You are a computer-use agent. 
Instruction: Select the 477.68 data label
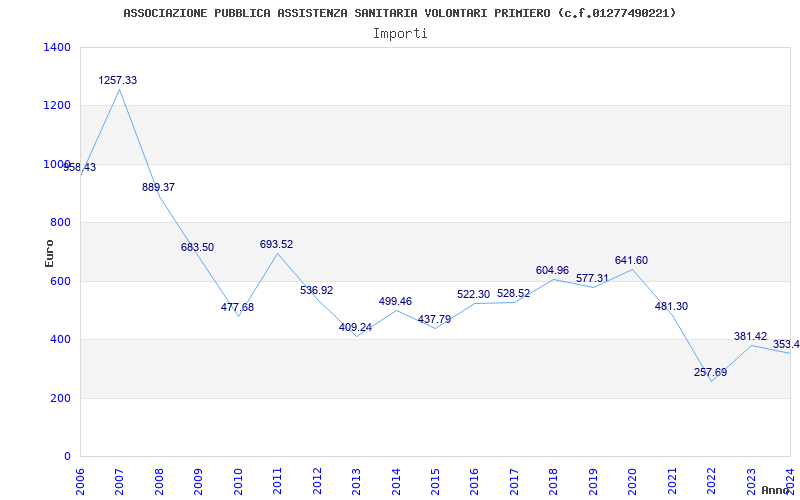tap(237, 307)
